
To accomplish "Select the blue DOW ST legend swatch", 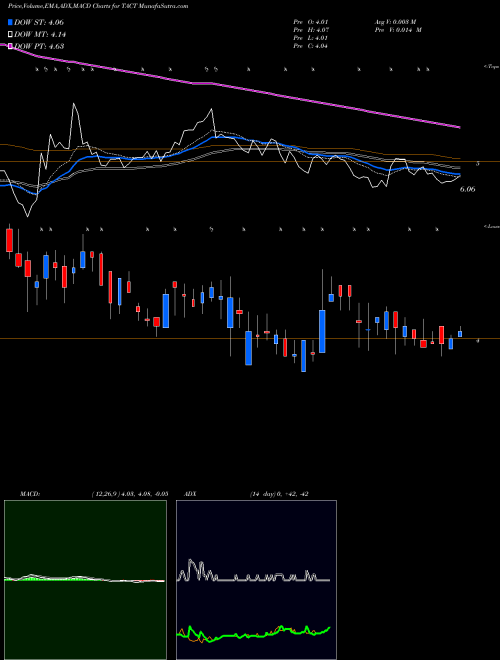I will point(11,23).
